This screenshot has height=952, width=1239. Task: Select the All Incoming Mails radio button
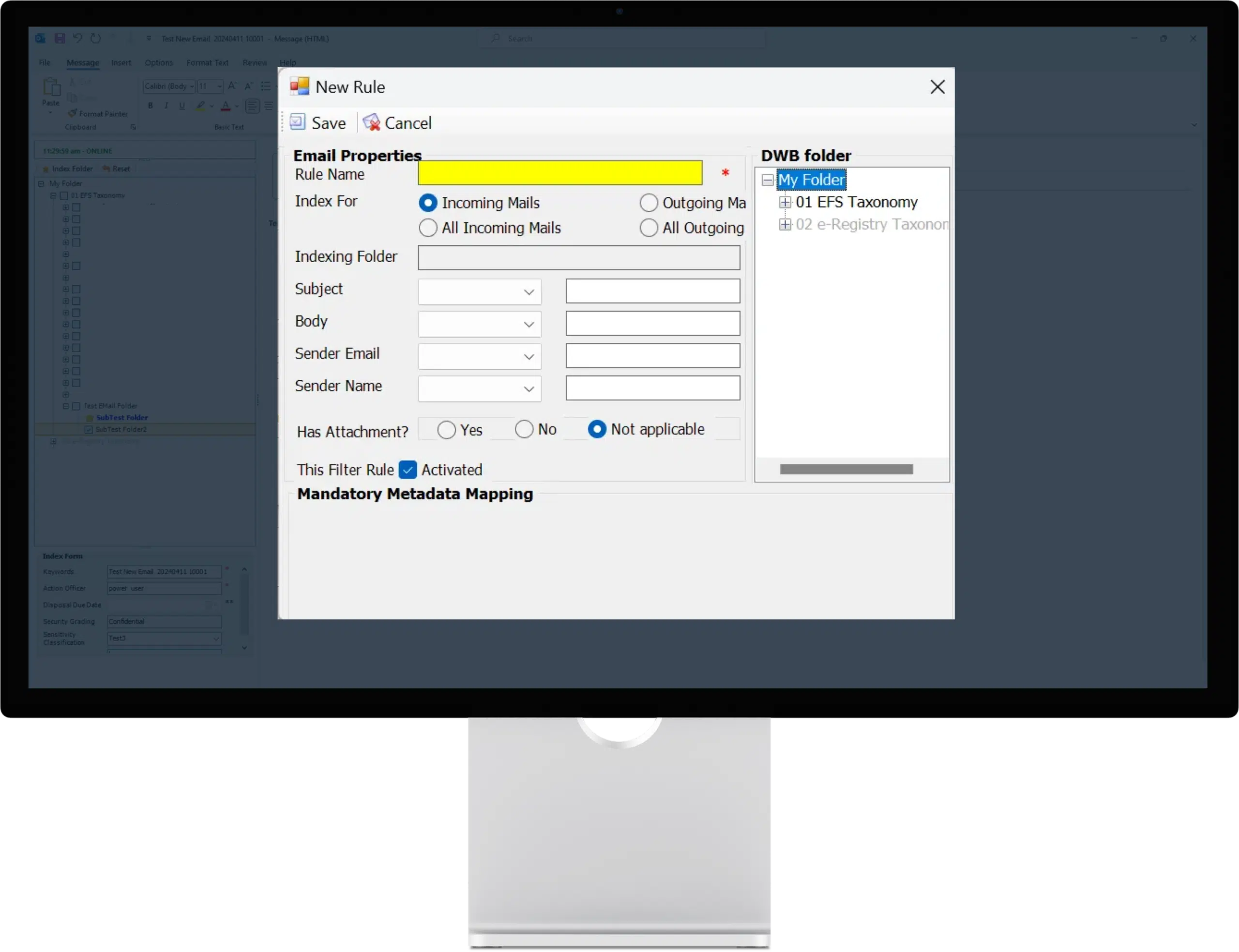click(x=427, y=228)
